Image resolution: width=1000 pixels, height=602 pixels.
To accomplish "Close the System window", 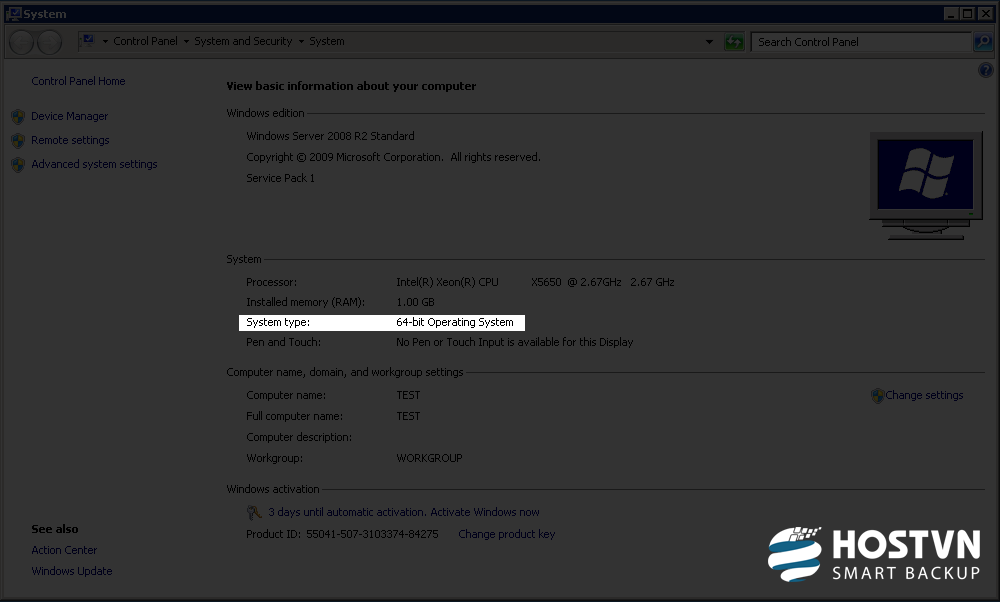I will click(984, 13).
